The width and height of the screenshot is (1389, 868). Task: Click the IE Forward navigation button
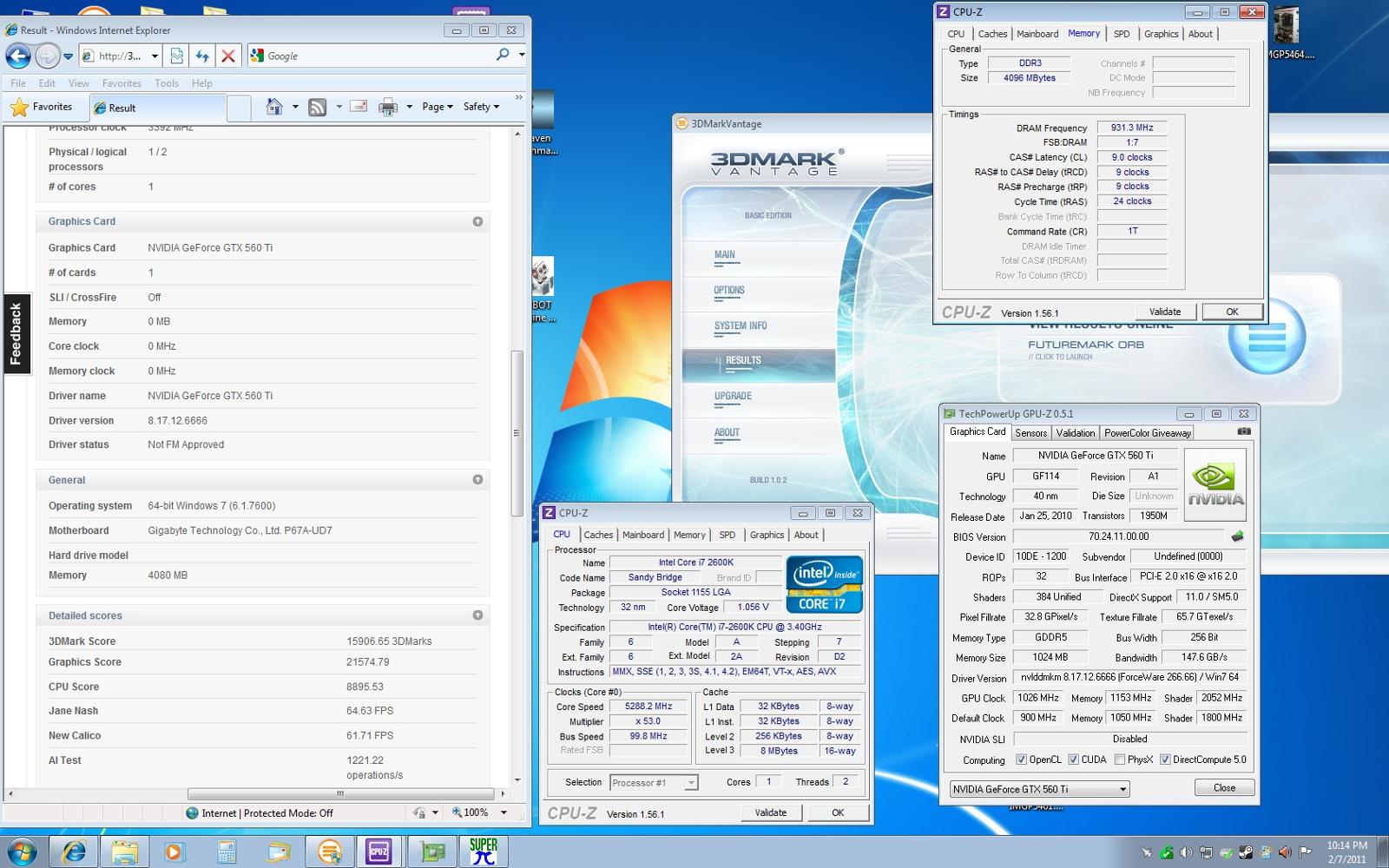pos(47,56)
